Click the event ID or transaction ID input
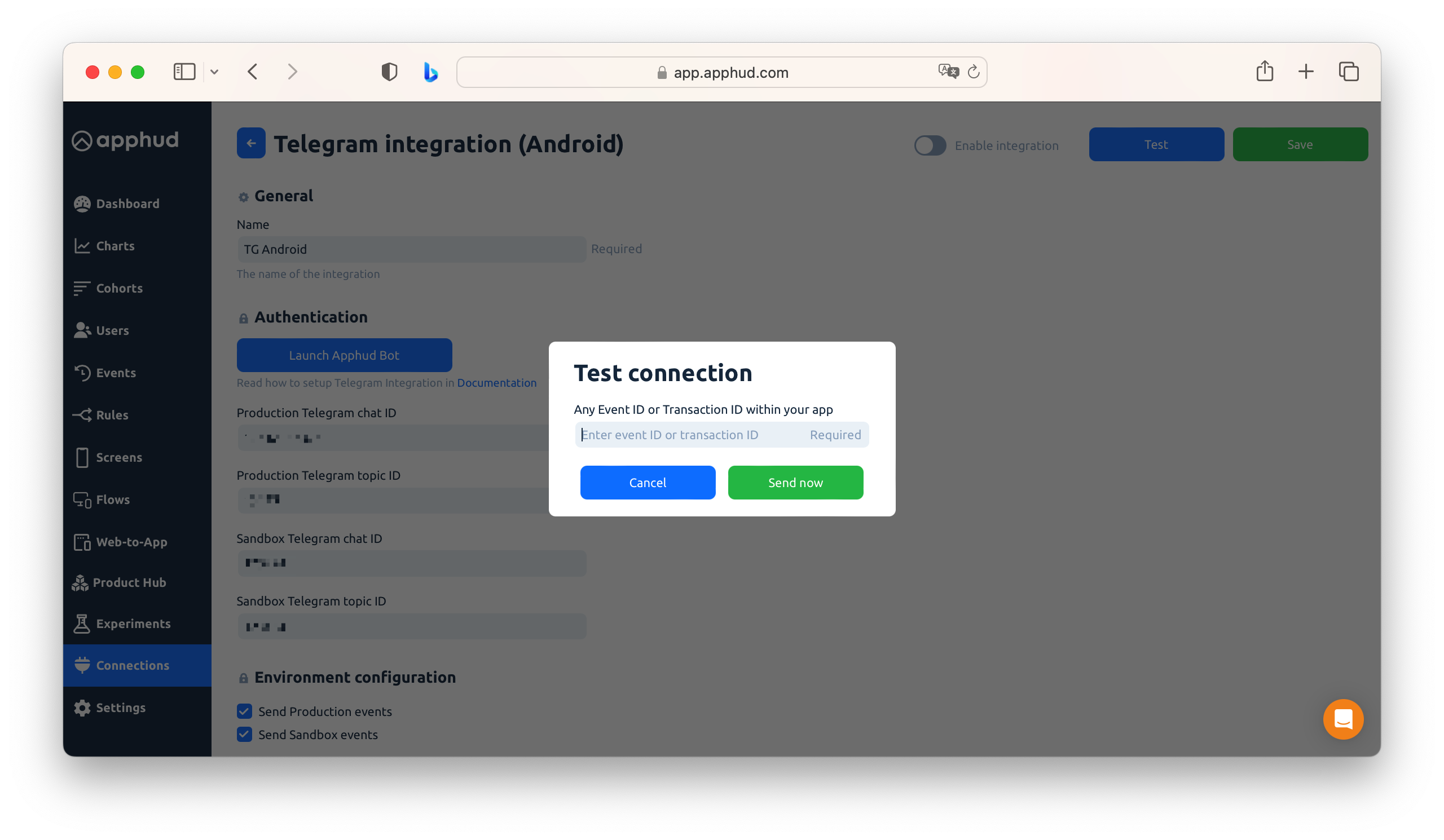 (x=721, y=435)
